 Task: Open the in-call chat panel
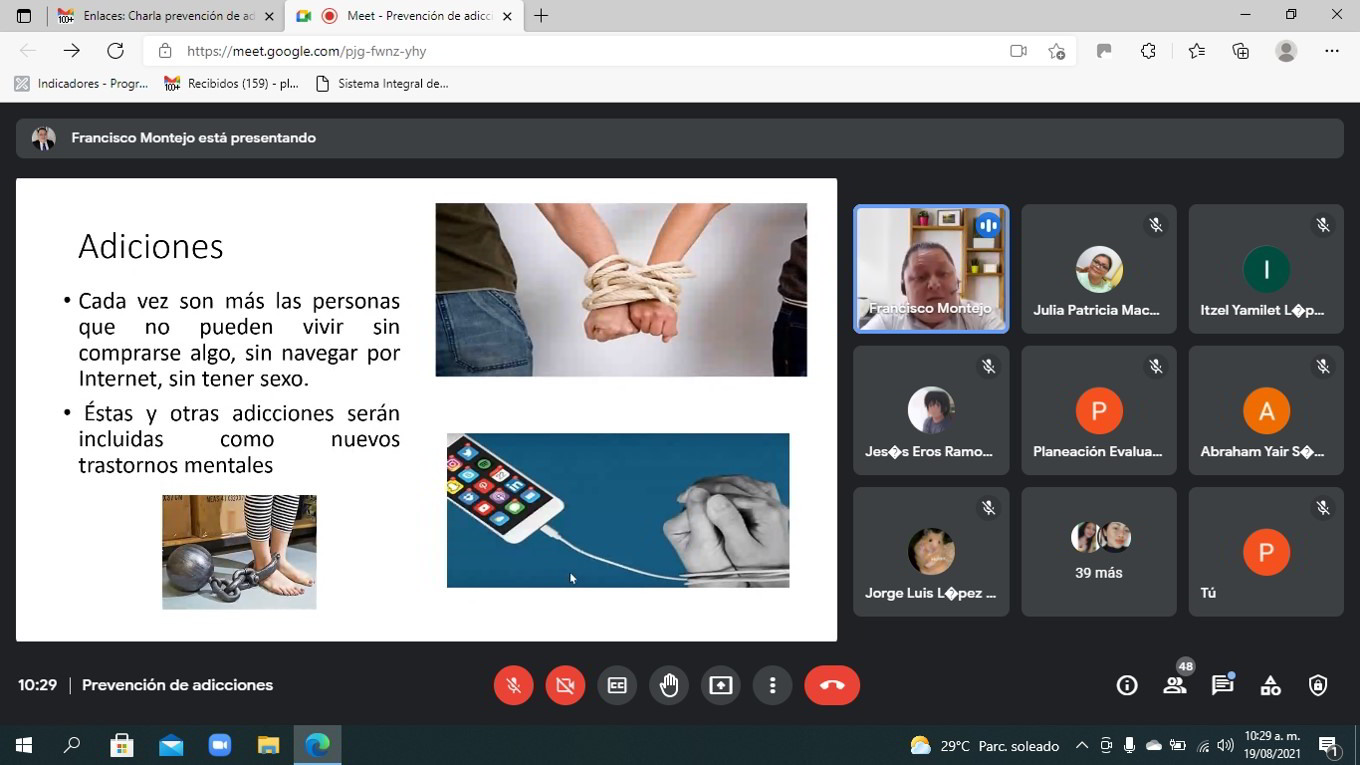tap(1222, 685)
